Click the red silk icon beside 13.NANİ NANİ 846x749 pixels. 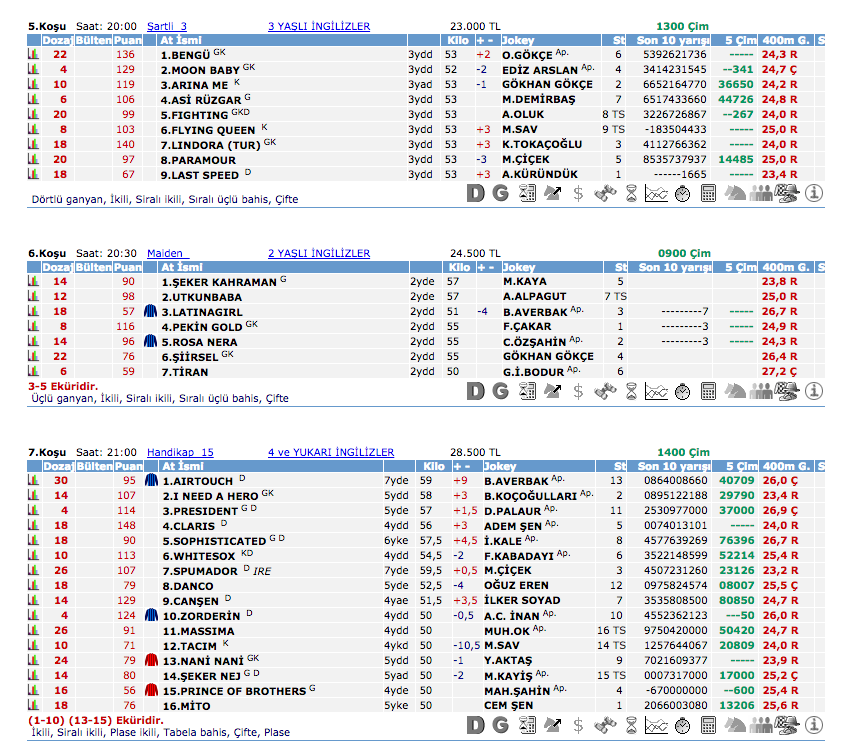(152, 660)
